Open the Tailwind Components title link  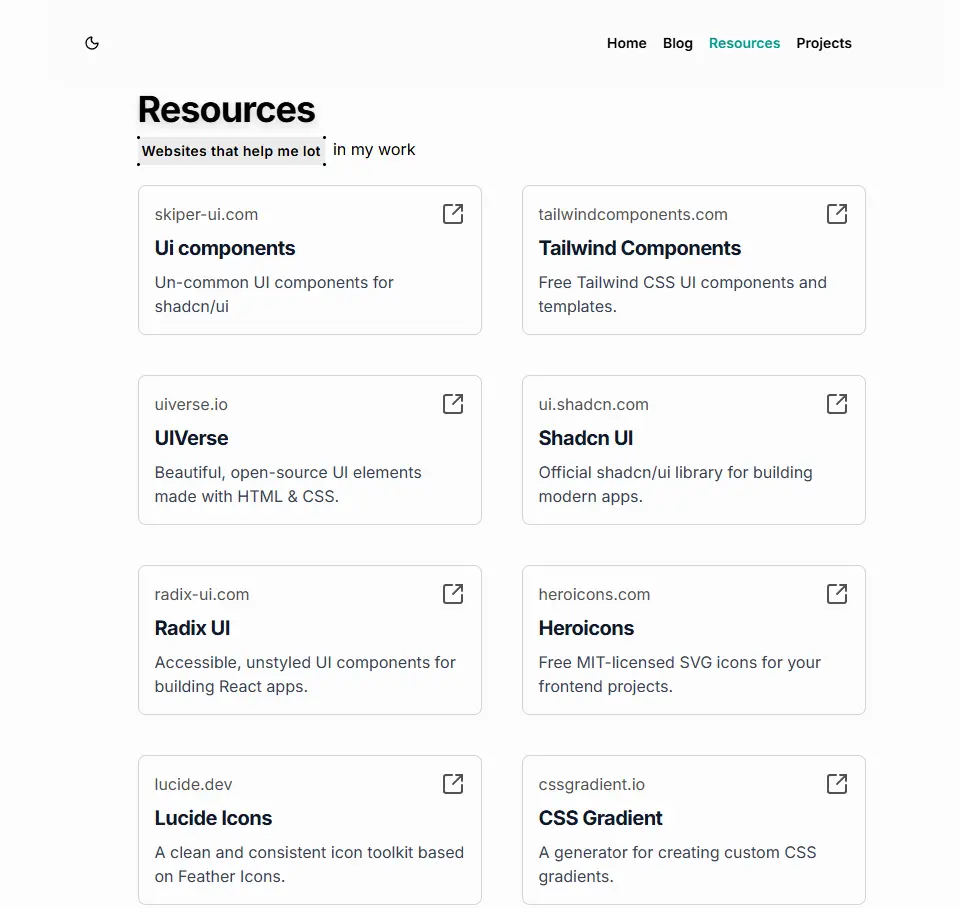pyautogui.click(x=640, y=248)
